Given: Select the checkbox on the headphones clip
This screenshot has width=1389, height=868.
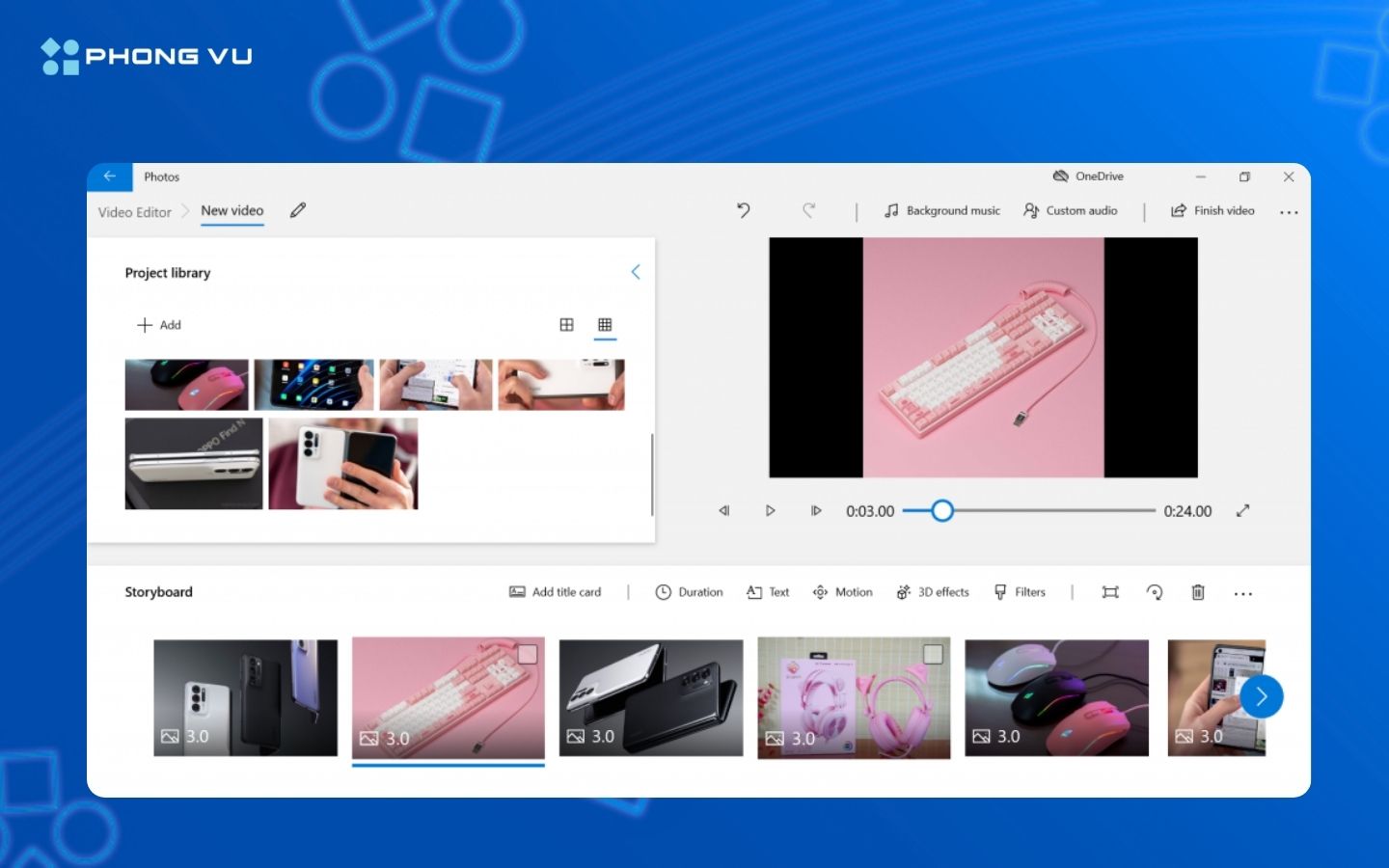Looking at the screenshot, I should tap(933, 655).
